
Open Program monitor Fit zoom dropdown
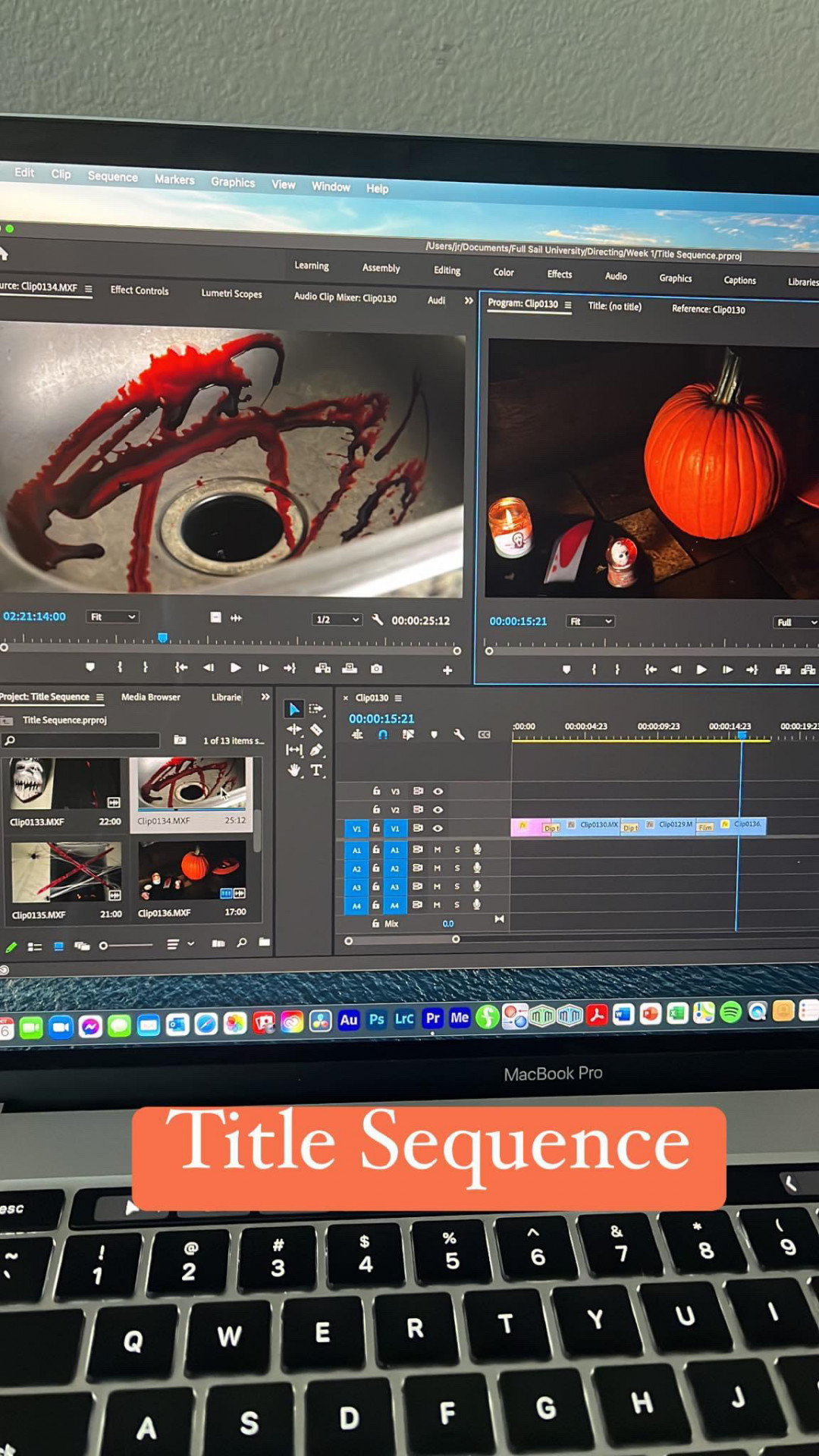pos(590,621)
